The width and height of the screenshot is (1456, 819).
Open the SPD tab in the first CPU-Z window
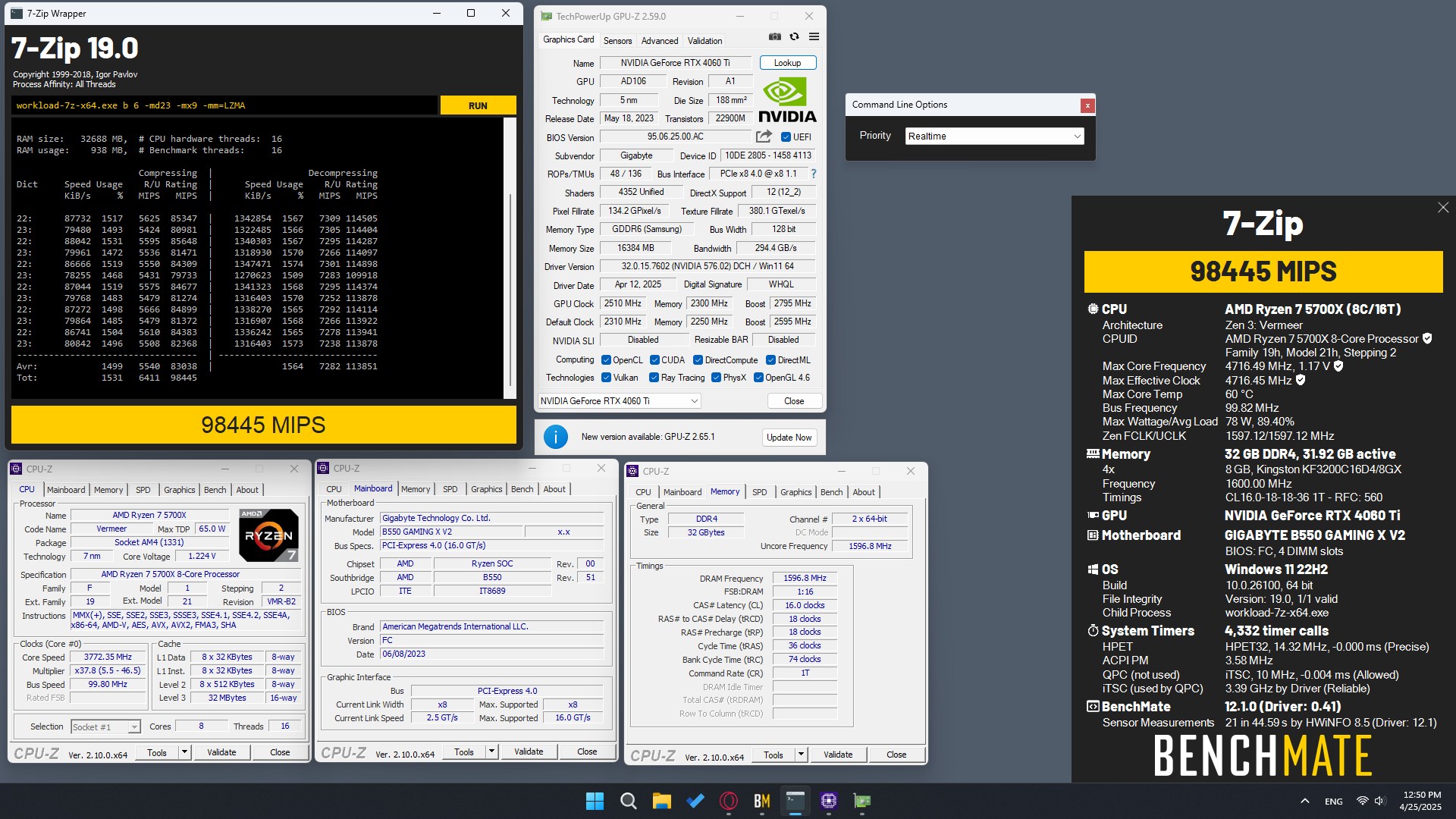tap(143, 490)
